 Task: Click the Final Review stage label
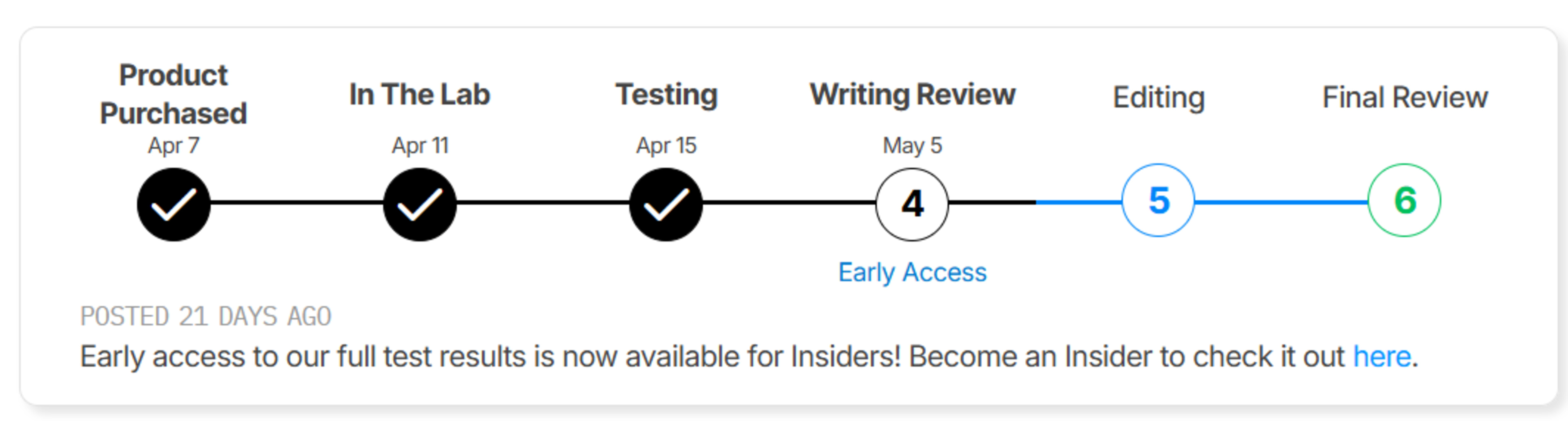point(1405,97)
